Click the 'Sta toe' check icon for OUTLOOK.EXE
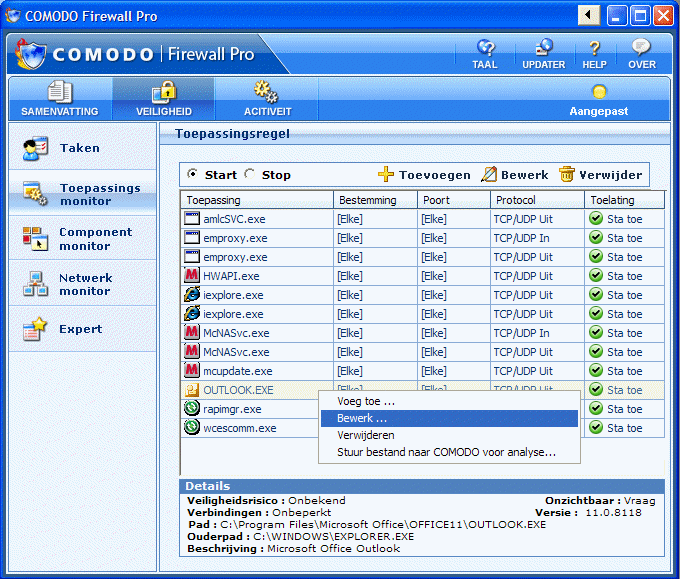Screen dimensions: 680x579 [x=596, y=389]
